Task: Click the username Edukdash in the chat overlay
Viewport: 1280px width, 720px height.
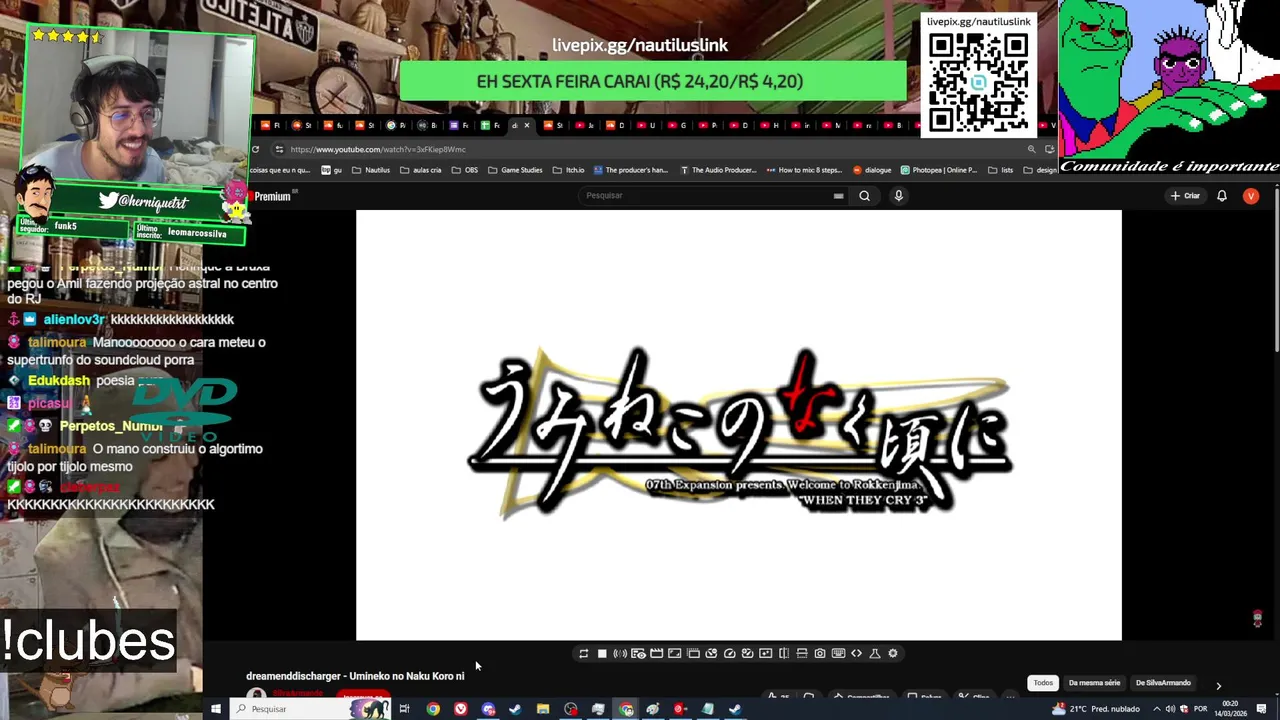Action: tap(59, 381)
